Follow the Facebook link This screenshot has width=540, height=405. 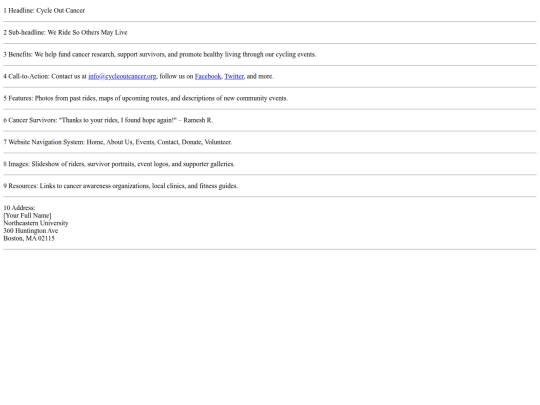tap(208, 76)
